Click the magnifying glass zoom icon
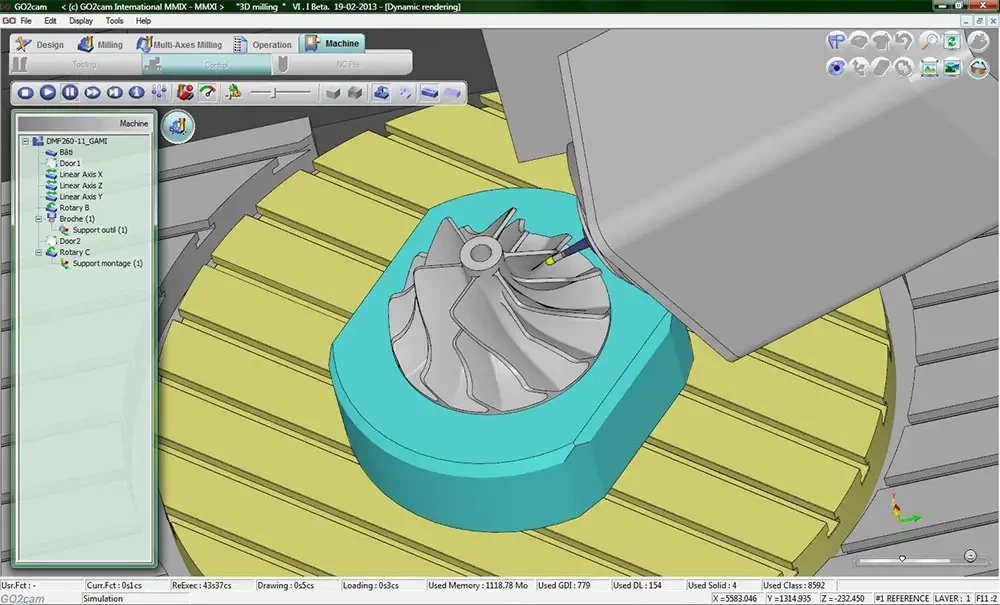 [x=929, y=42]
